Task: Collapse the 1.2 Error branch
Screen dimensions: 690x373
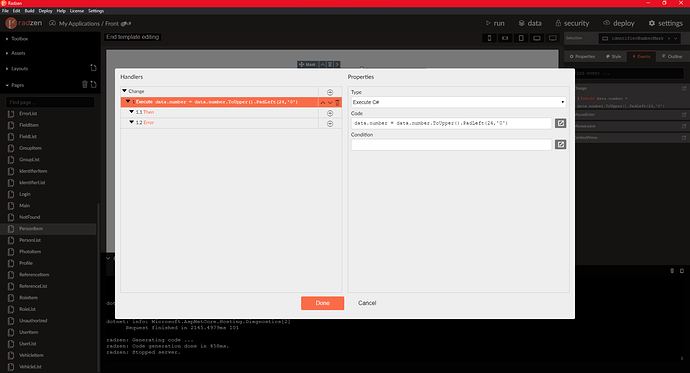Action: 131,122
